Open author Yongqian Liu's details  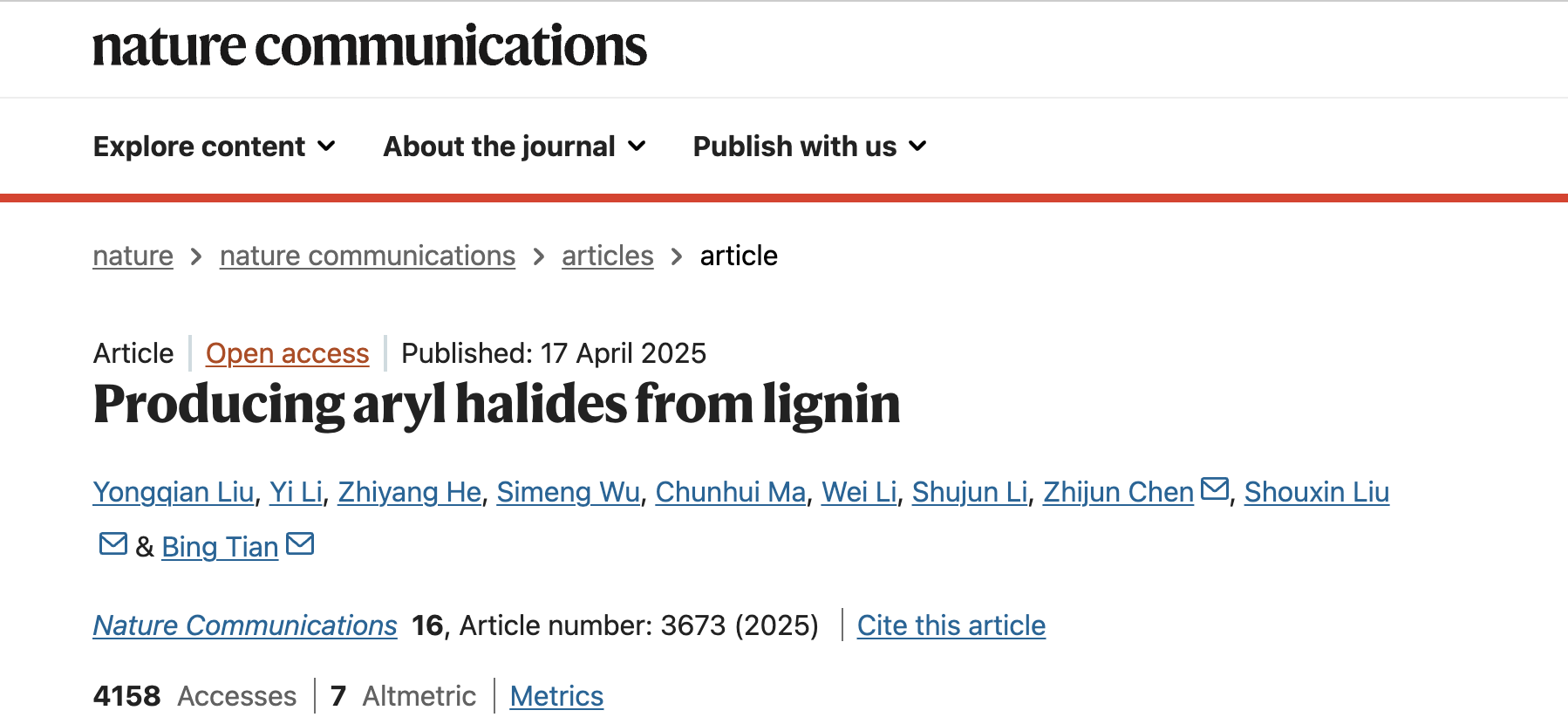point(174,492)
